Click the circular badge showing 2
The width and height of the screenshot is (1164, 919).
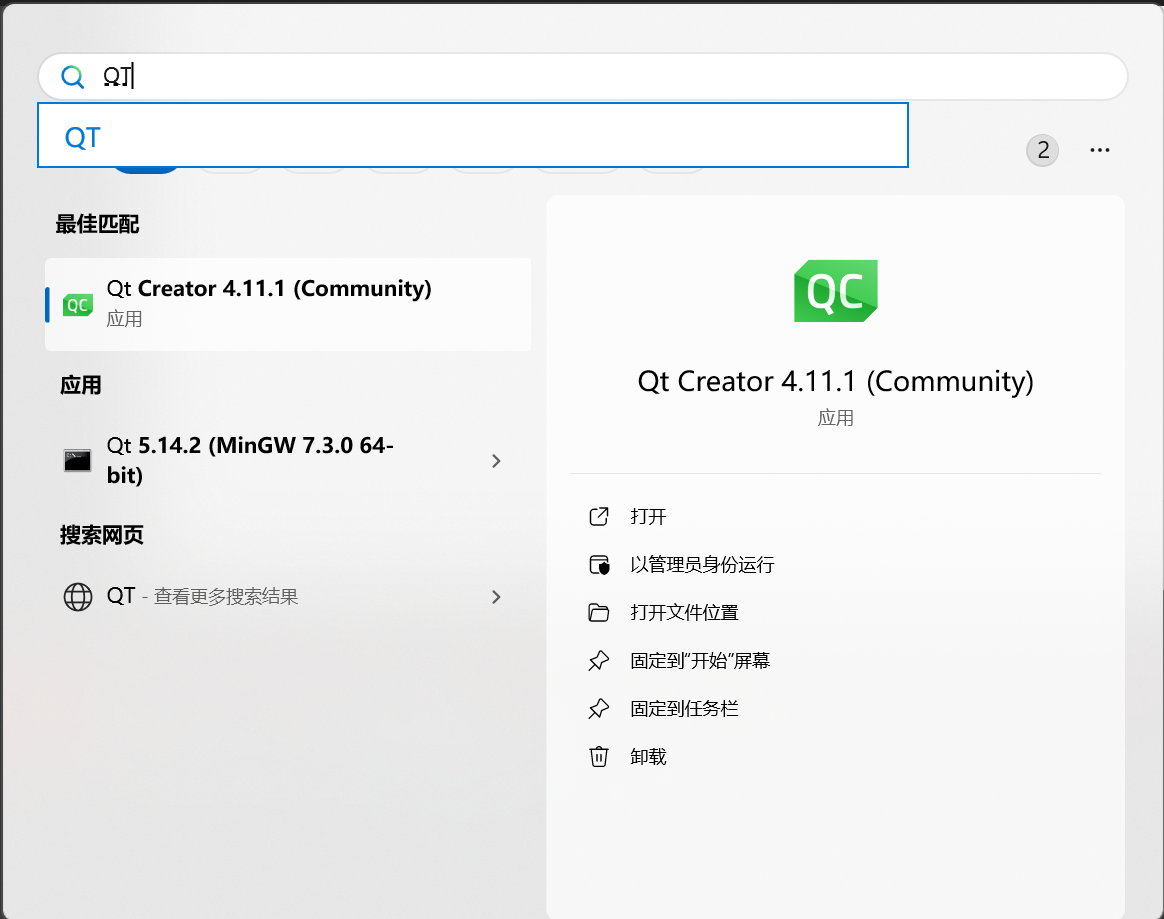(x=1042, y=151)
